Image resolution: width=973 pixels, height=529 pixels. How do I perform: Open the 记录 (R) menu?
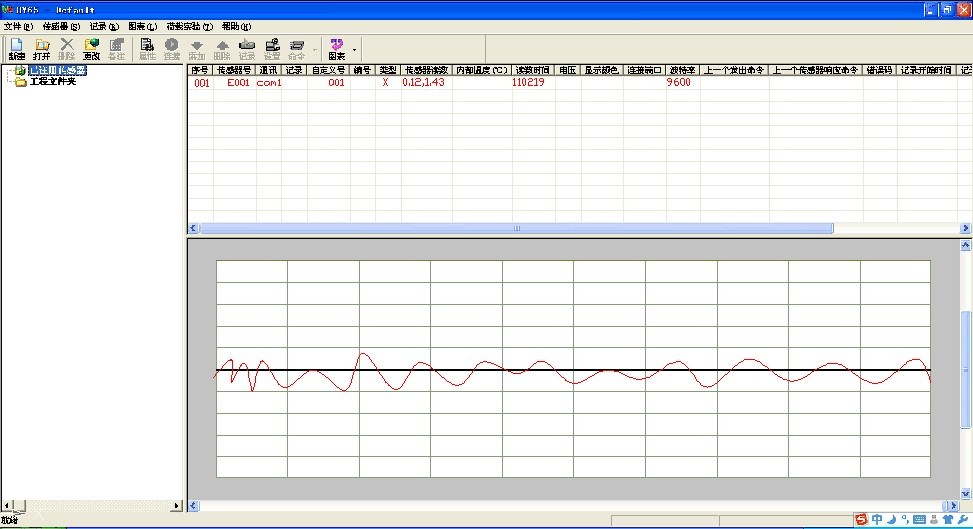click(x=104, y=26)
